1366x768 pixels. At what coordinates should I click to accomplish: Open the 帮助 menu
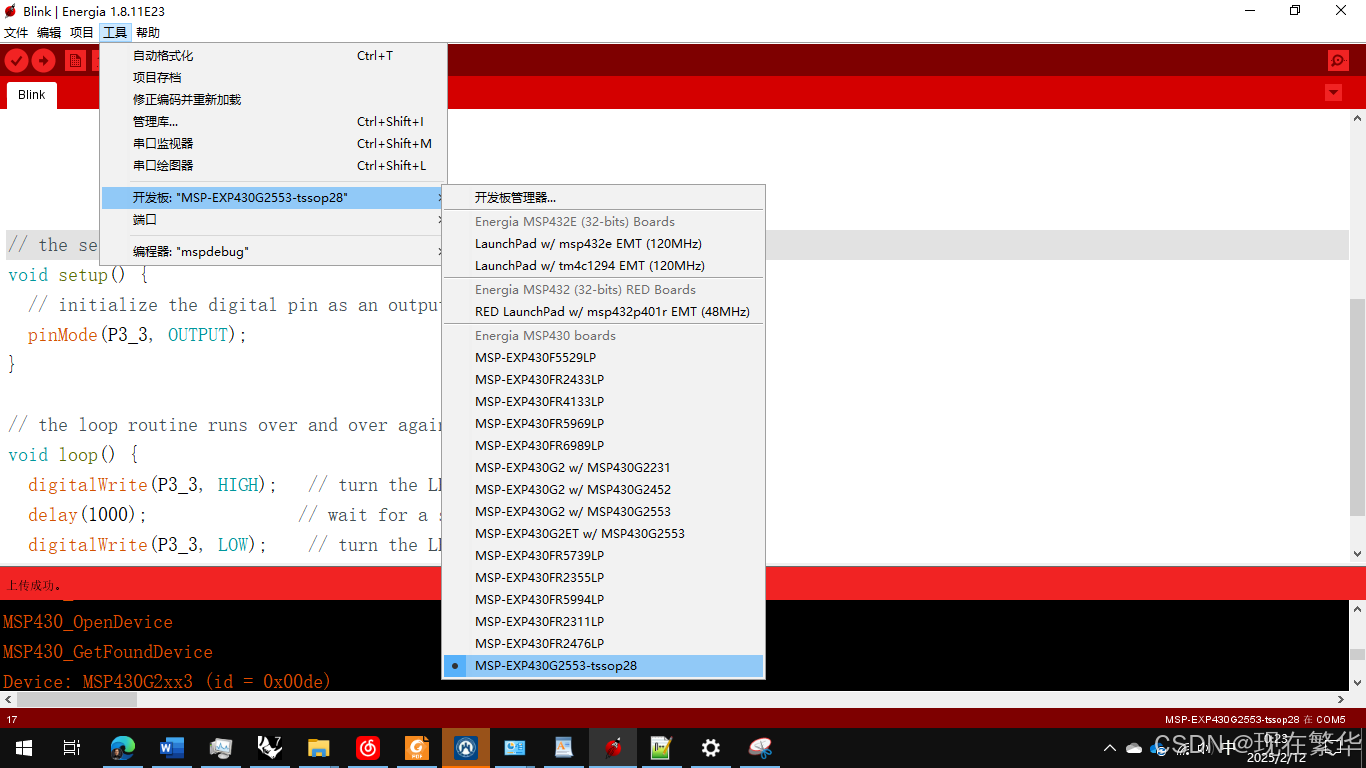click(148, 33)
